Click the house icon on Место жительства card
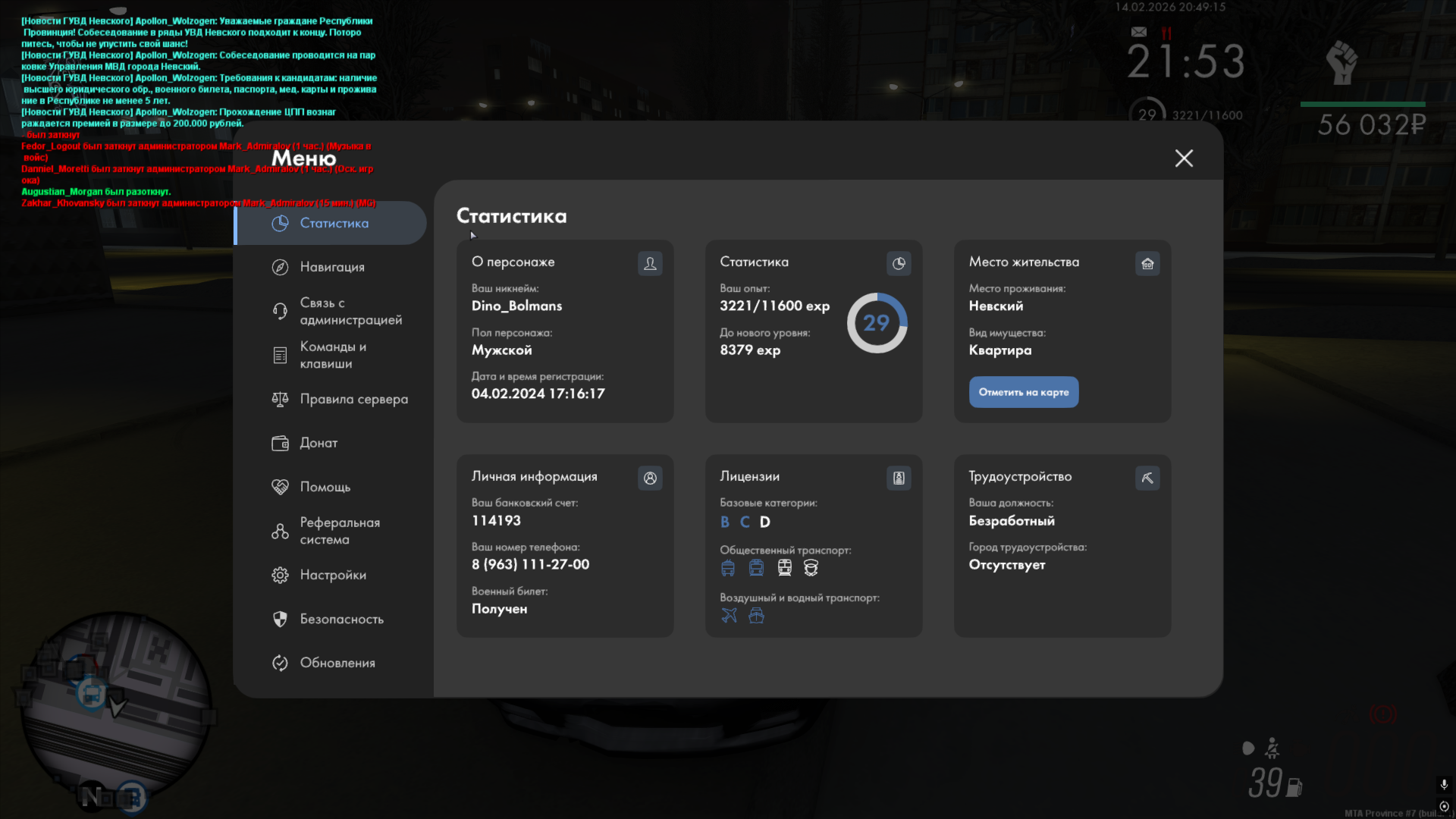 pos(1147,263)
